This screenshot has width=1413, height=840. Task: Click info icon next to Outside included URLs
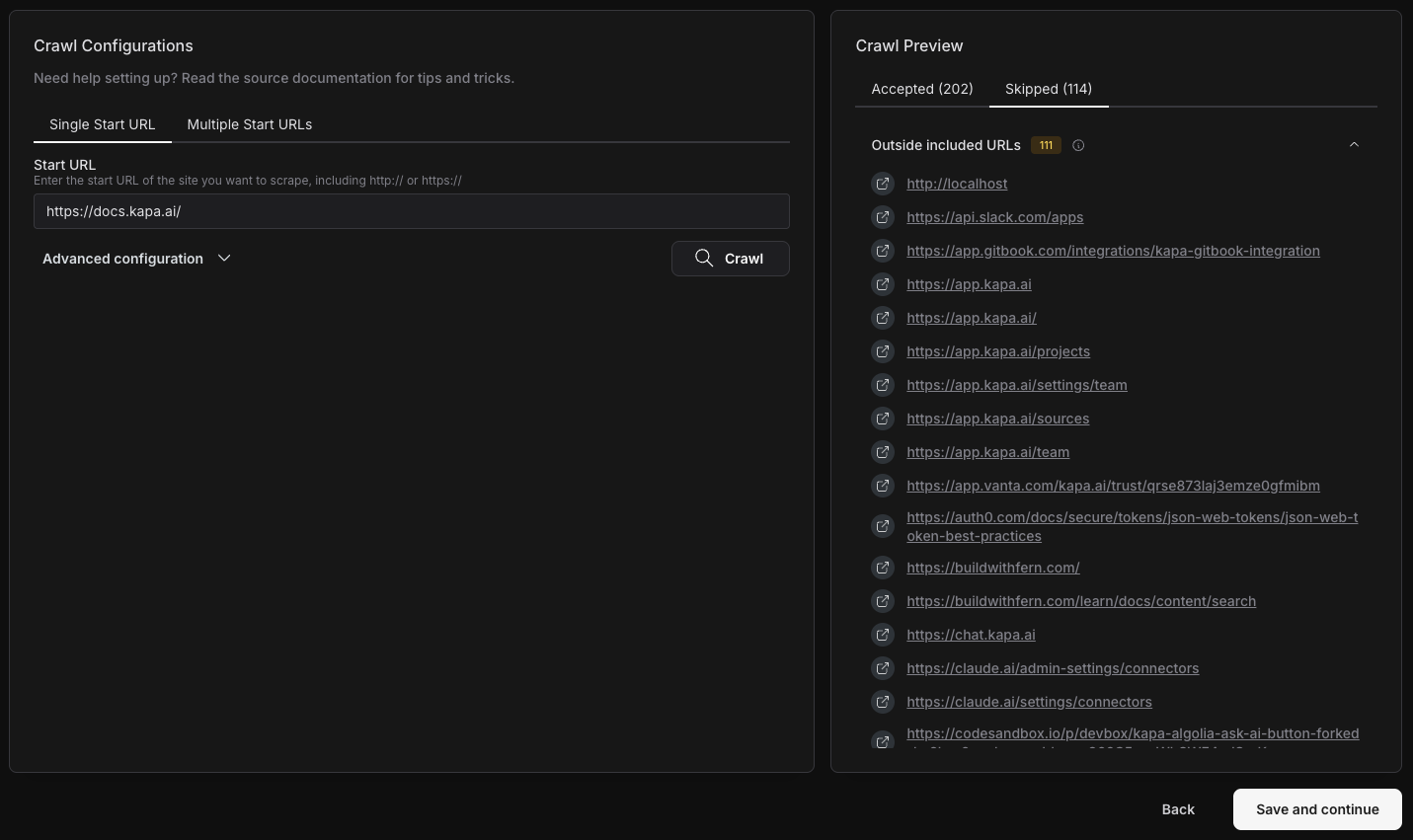(1078, 145)
